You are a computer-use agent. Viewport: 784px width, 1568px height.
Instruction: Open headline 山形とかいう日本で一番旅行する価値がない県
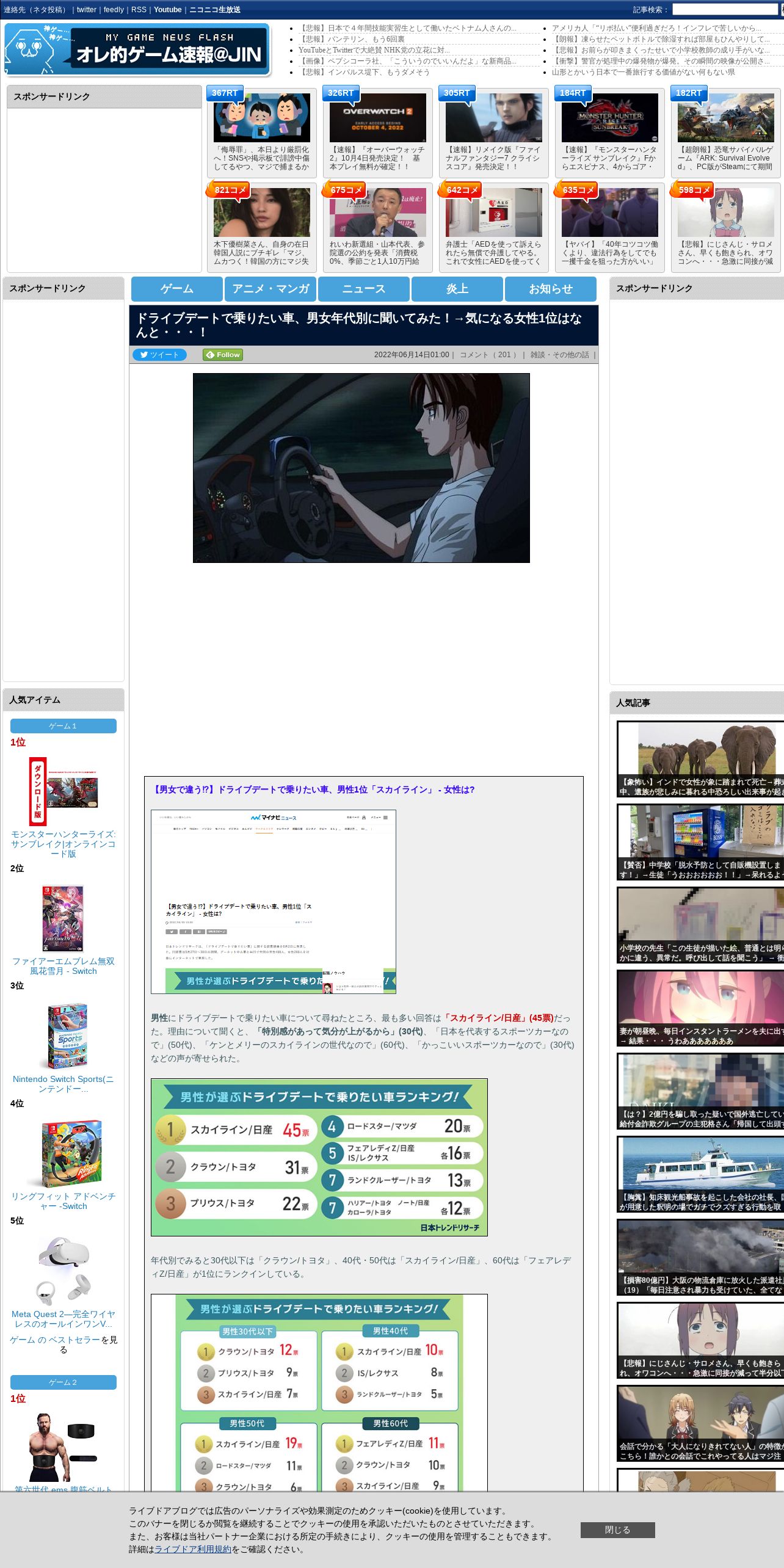click(644, 72)
